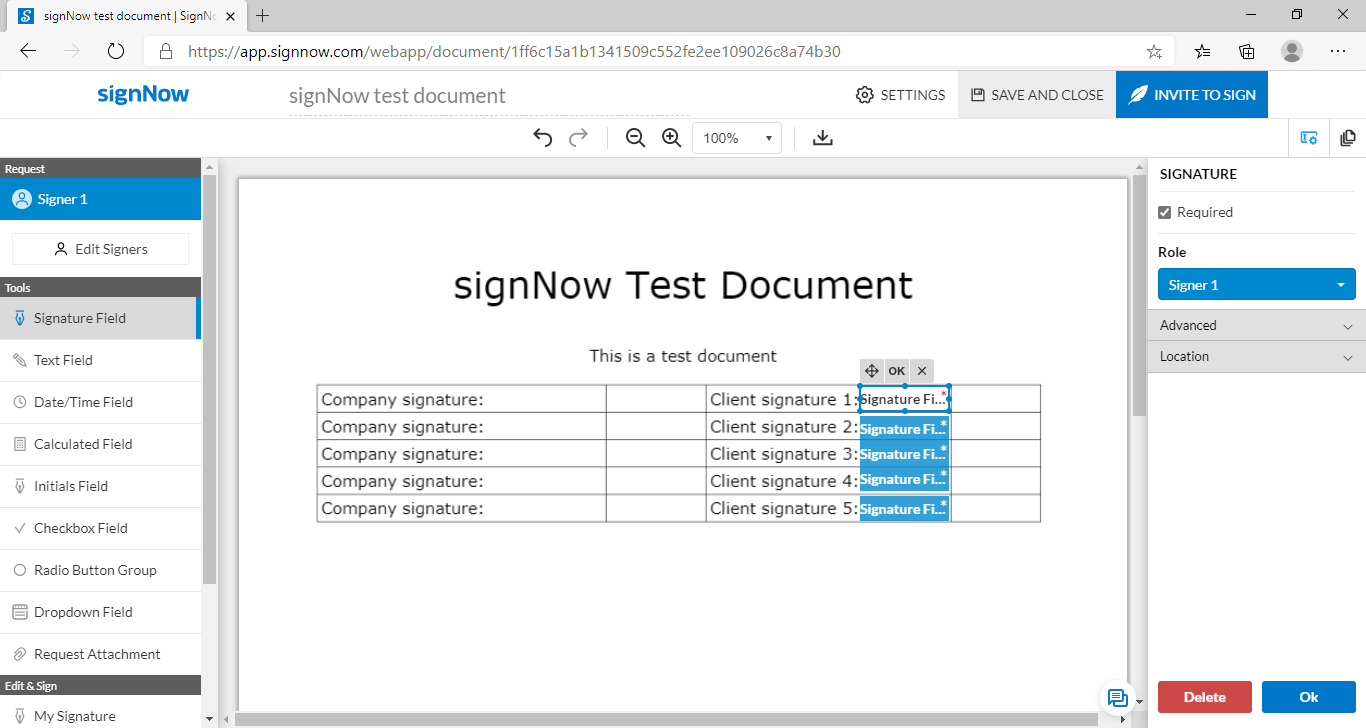Click the 'This is a test document' text
This screenshot has height=728, width=1366.
(683, 356)
